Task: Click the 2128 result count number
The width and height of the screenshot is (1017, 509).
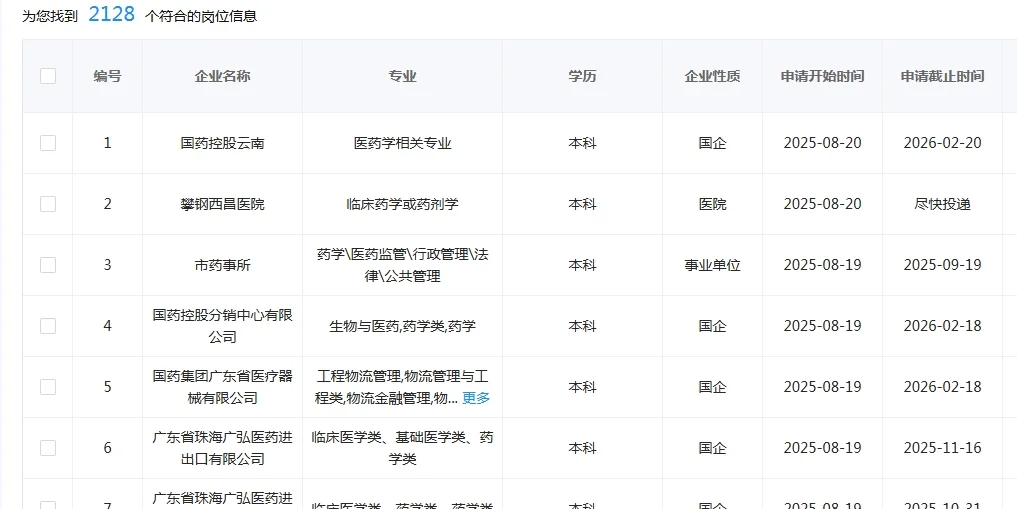Action: [112, 14]
